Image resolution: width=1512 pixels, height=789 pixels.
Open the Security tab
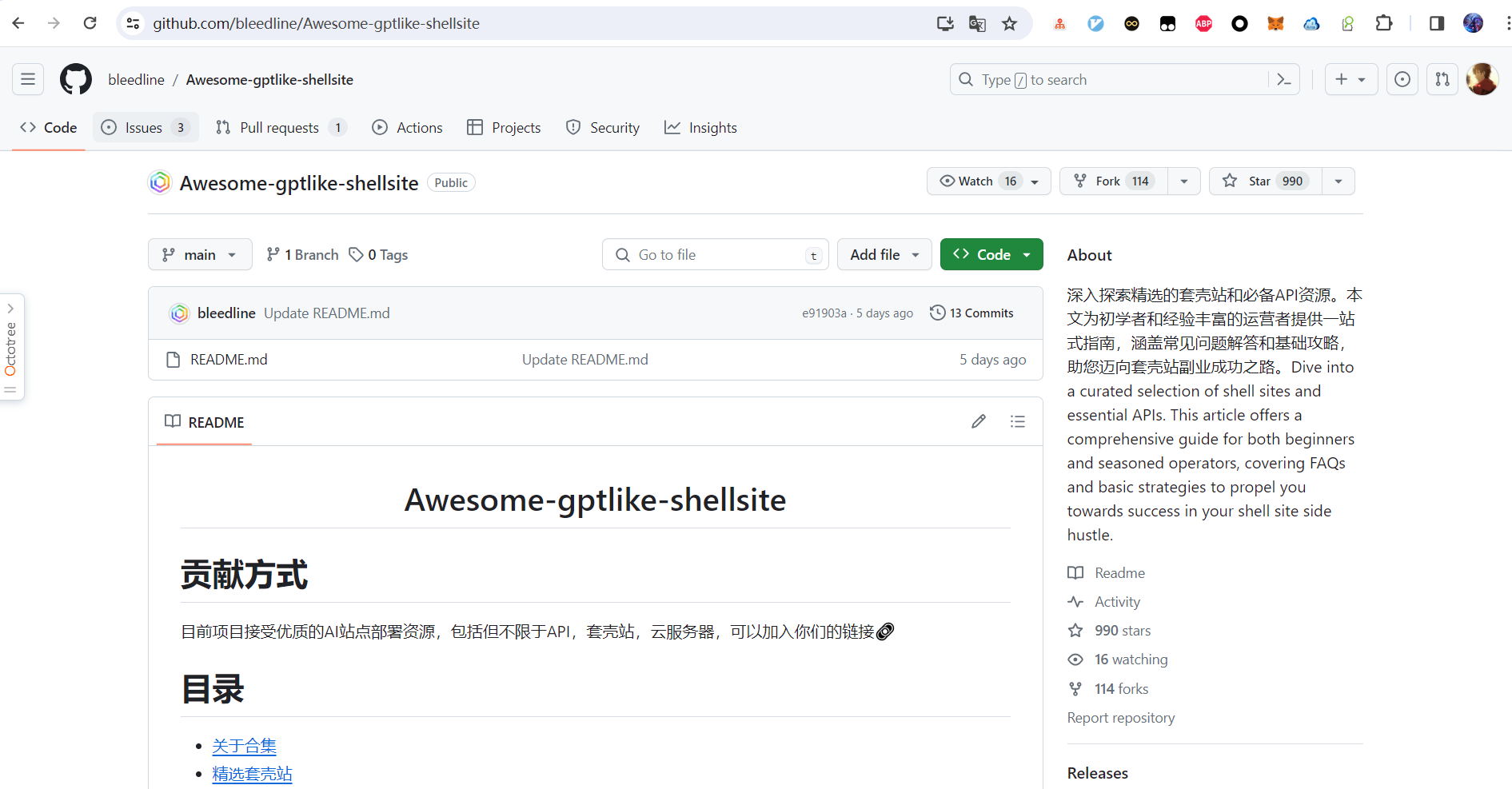(603, 127)
